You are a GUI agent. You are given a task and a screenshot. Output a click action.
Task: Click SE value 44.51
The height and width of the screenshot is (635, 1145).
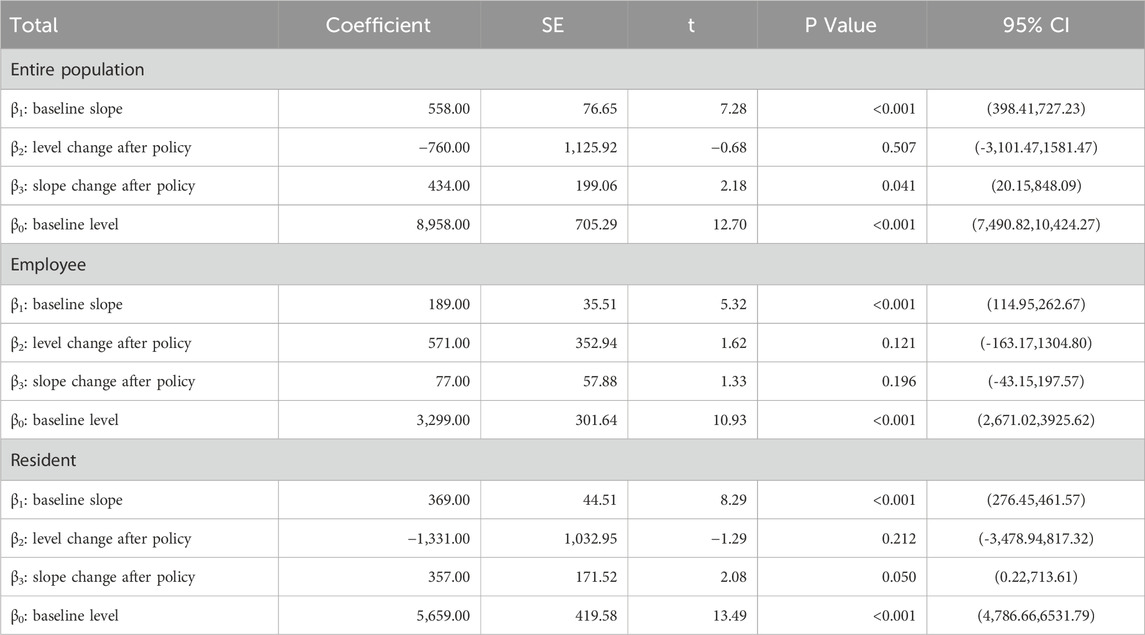(600, 500)
